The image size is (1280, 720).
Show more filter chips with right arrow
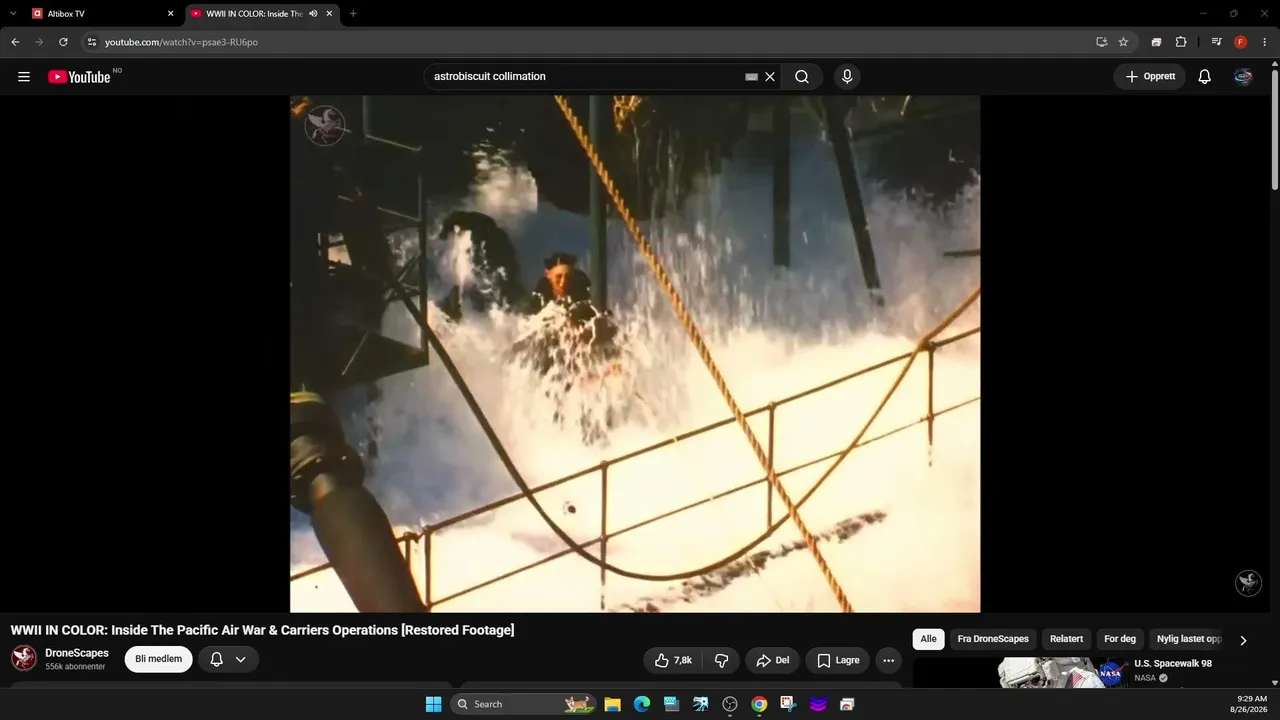1243,640
